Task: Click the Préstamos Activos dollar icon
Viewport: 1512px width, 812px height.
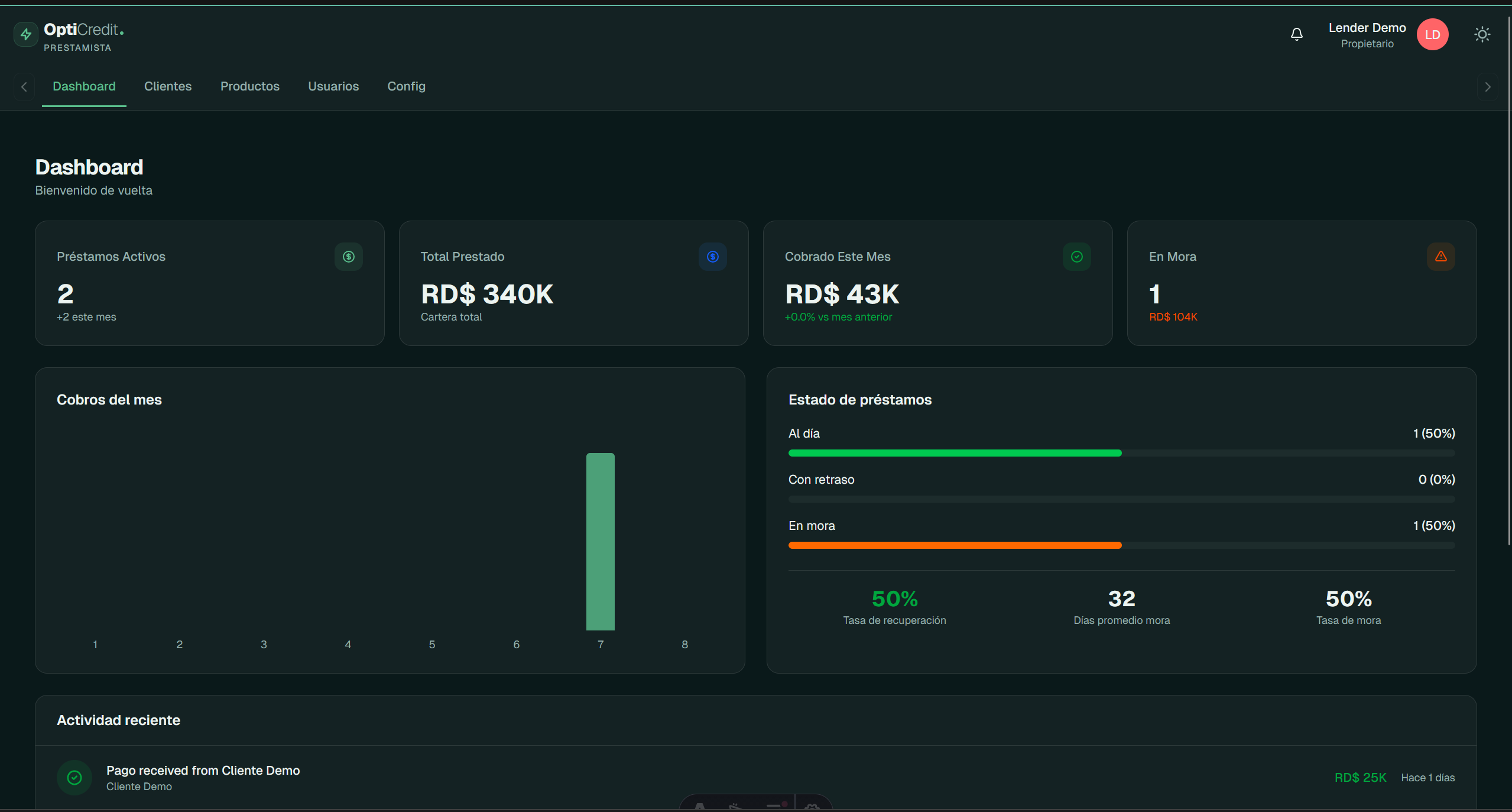Action: [349, 257]
